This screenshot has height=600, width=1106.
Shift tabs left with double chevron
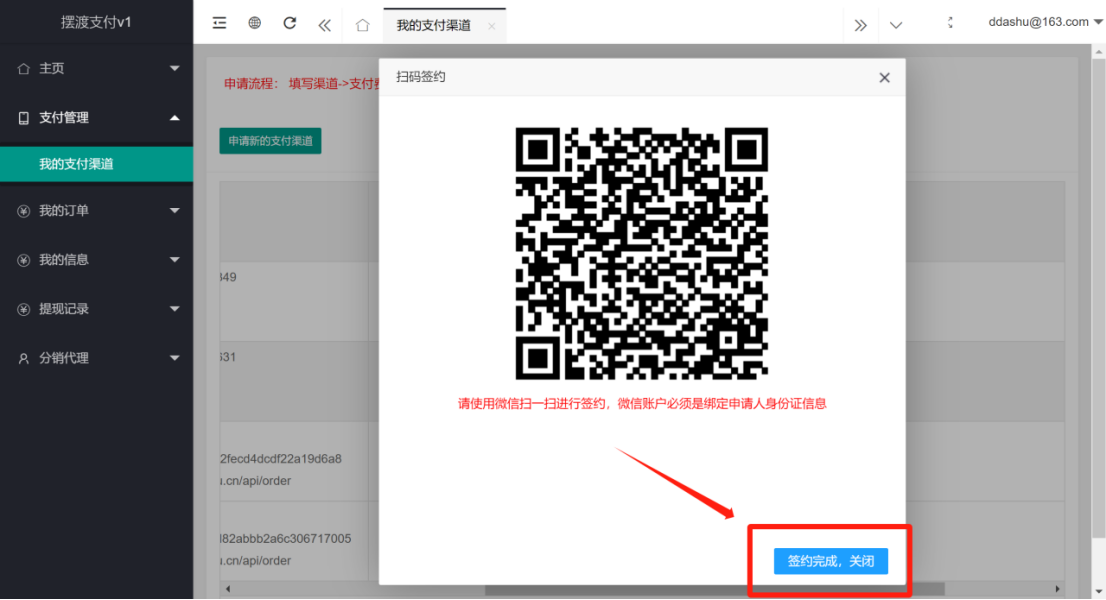[324, 25]
